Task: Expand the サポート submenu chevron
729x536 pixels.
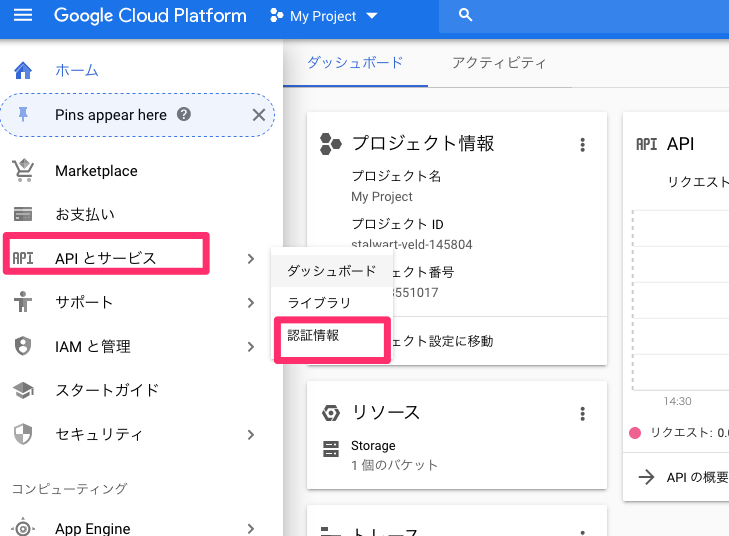Action: pos(251,303)
